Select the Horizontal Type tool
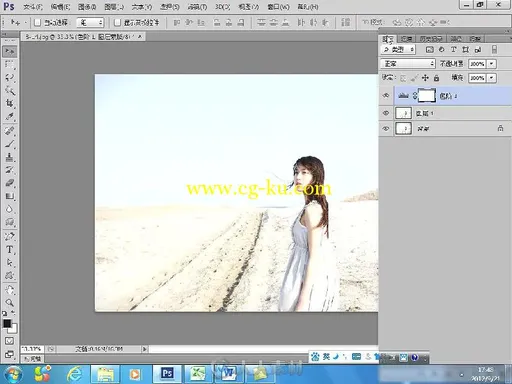Image resolution: width=512 pixels, height=384 pixels. coord(10,250)
